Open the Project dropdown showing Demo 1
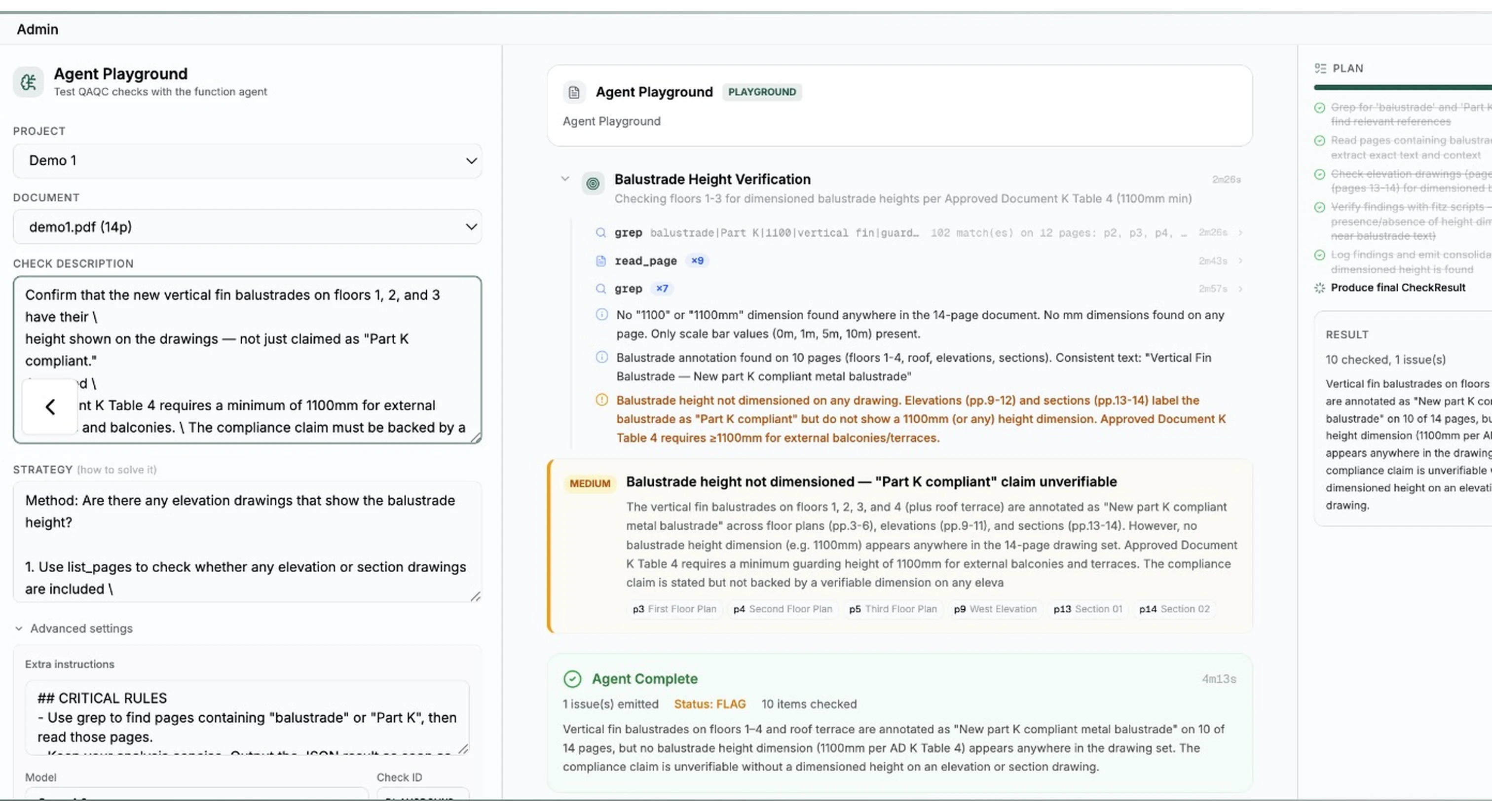 tap(247, 161)
